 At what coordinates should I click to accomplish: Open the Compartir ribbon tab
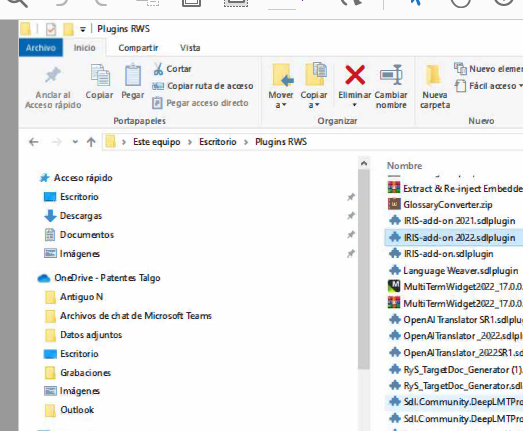(138, 48)
